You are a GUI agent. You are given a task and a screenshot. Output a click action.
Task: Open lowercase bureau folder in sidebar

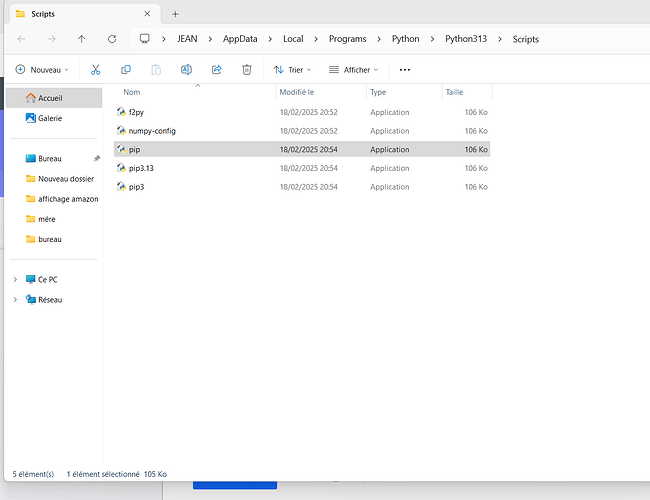(x=54, y=239)
